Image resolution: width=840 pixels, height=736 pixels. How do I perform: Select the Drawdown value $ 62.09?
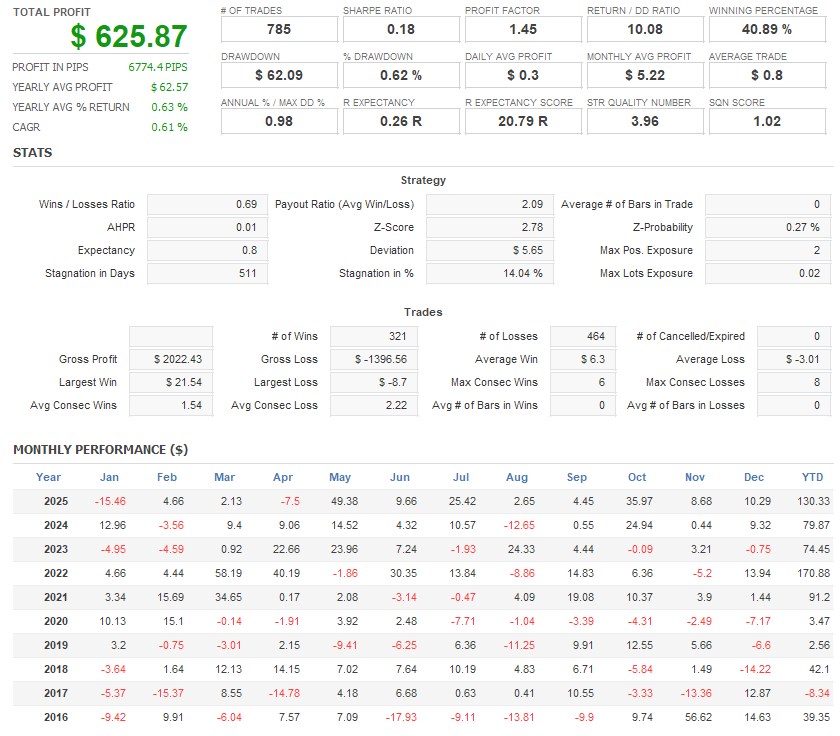click(278, 75)
